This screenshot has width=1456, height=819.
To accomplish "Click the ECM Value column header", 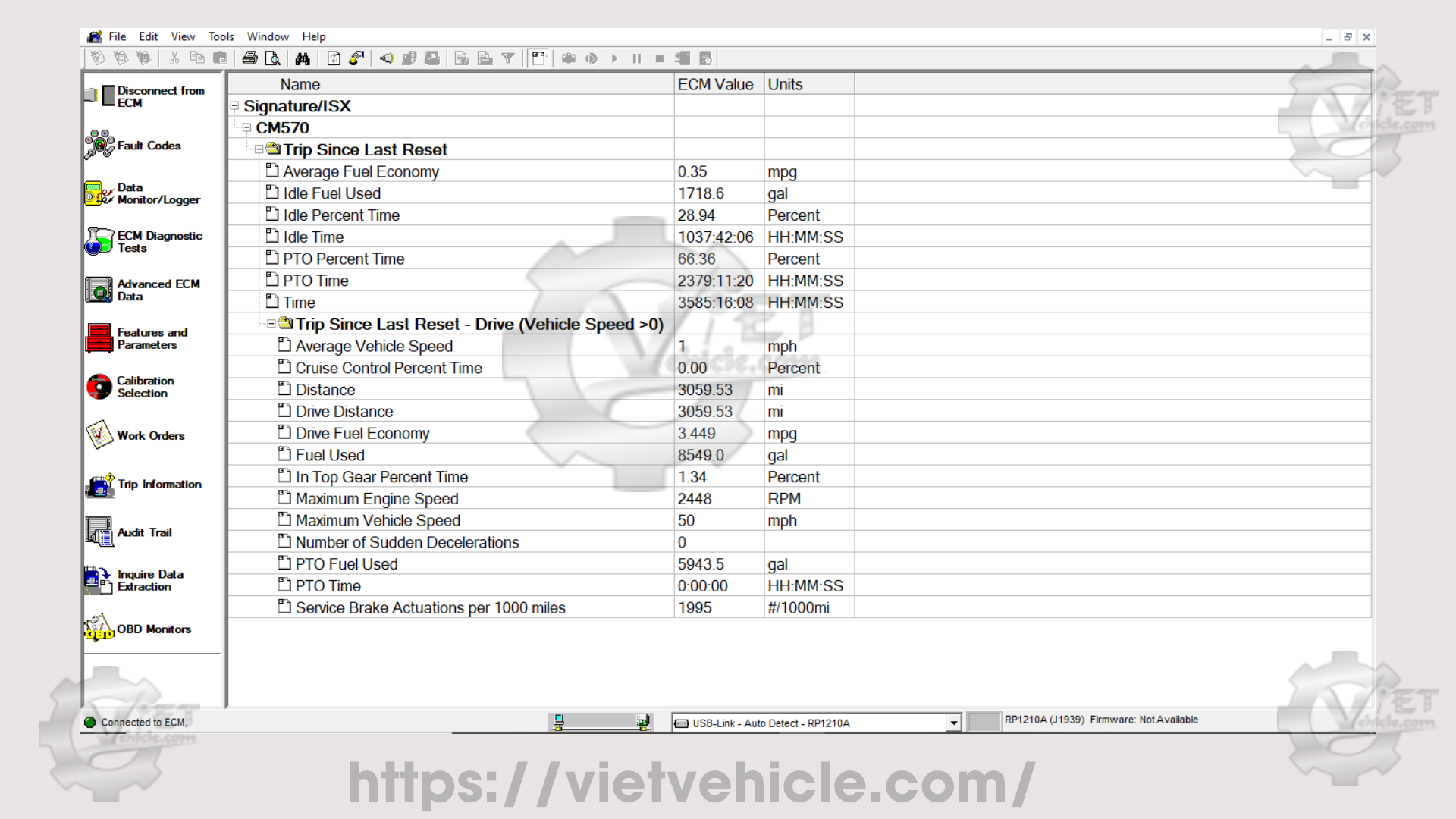I will pyautogui.click(x=715, y=84).
